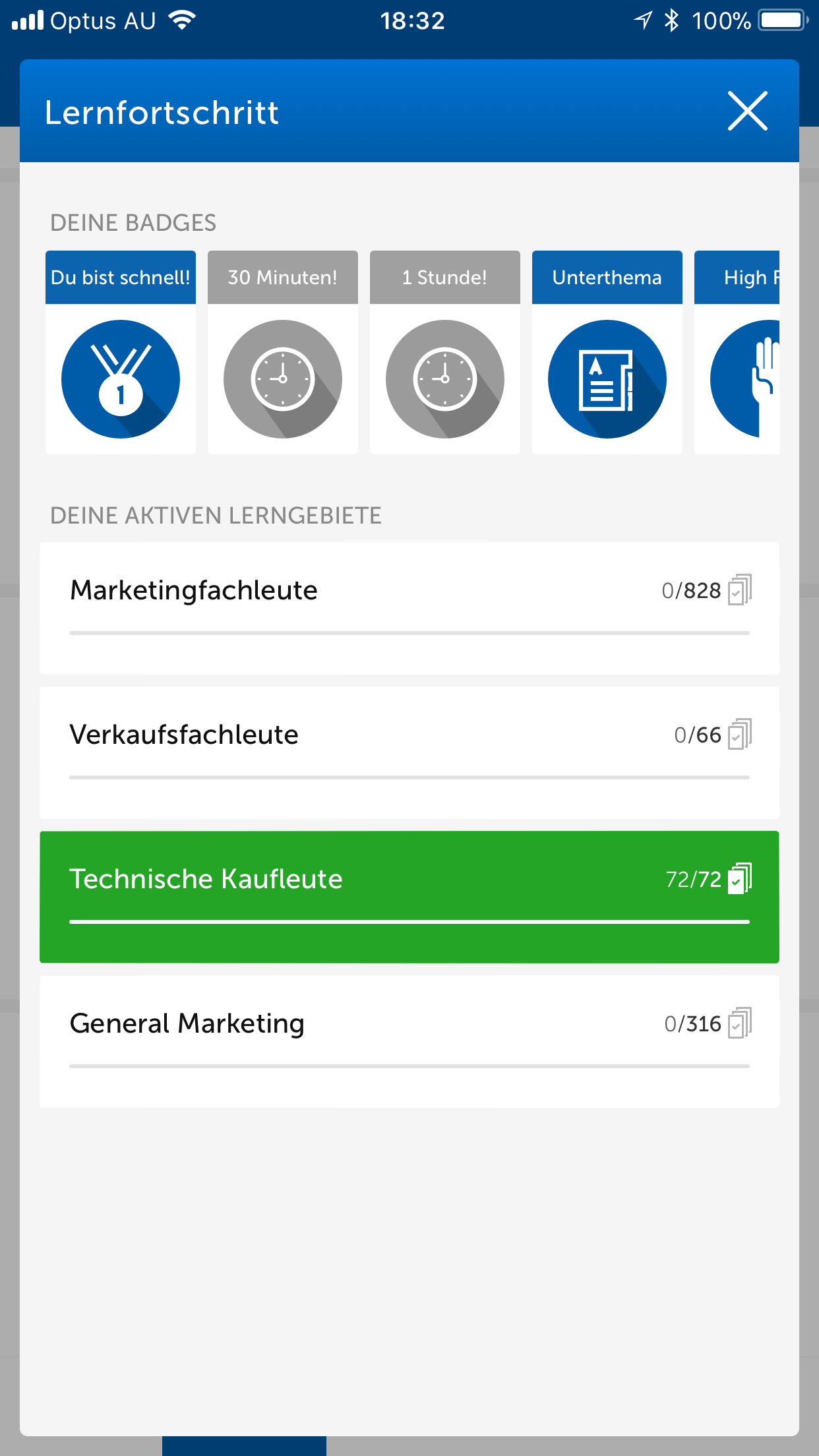Open the Marketingfachleute learning area
This screenshot has height=1456, width=819.
click(194, 590)
